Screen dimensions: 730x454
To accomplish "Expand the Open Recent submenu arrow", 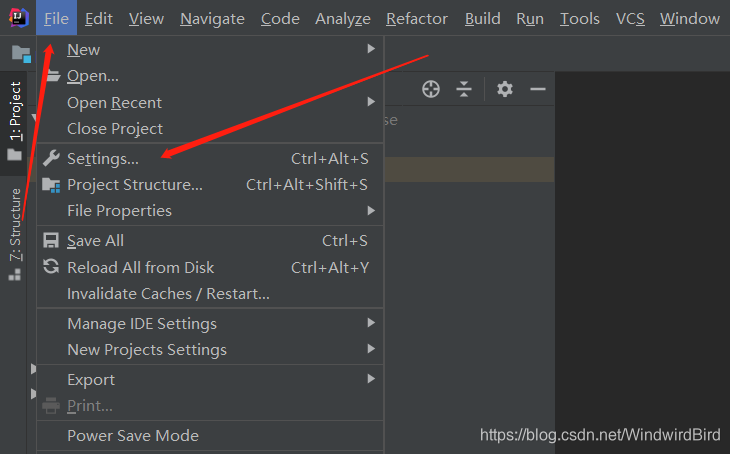I will (371, 102).
